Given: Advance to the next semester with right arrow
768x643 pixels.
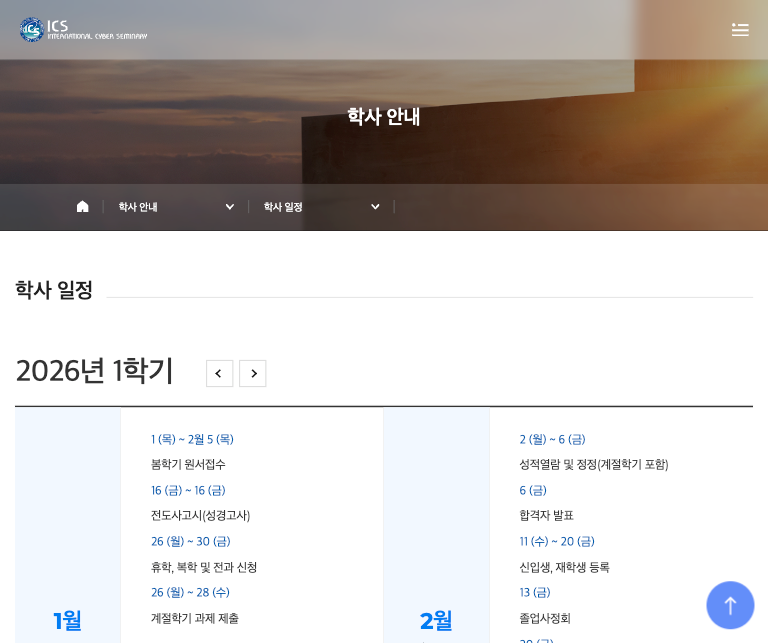Looking at the screenshot, I should [x=253, y=374].
